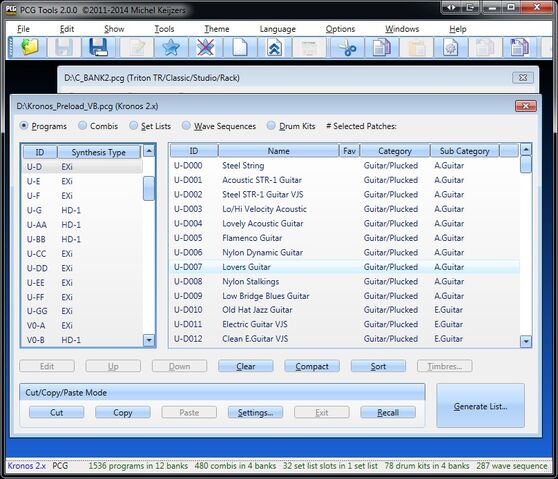Open the Language menu
The image size is (558, 479).
pos(278,29)
